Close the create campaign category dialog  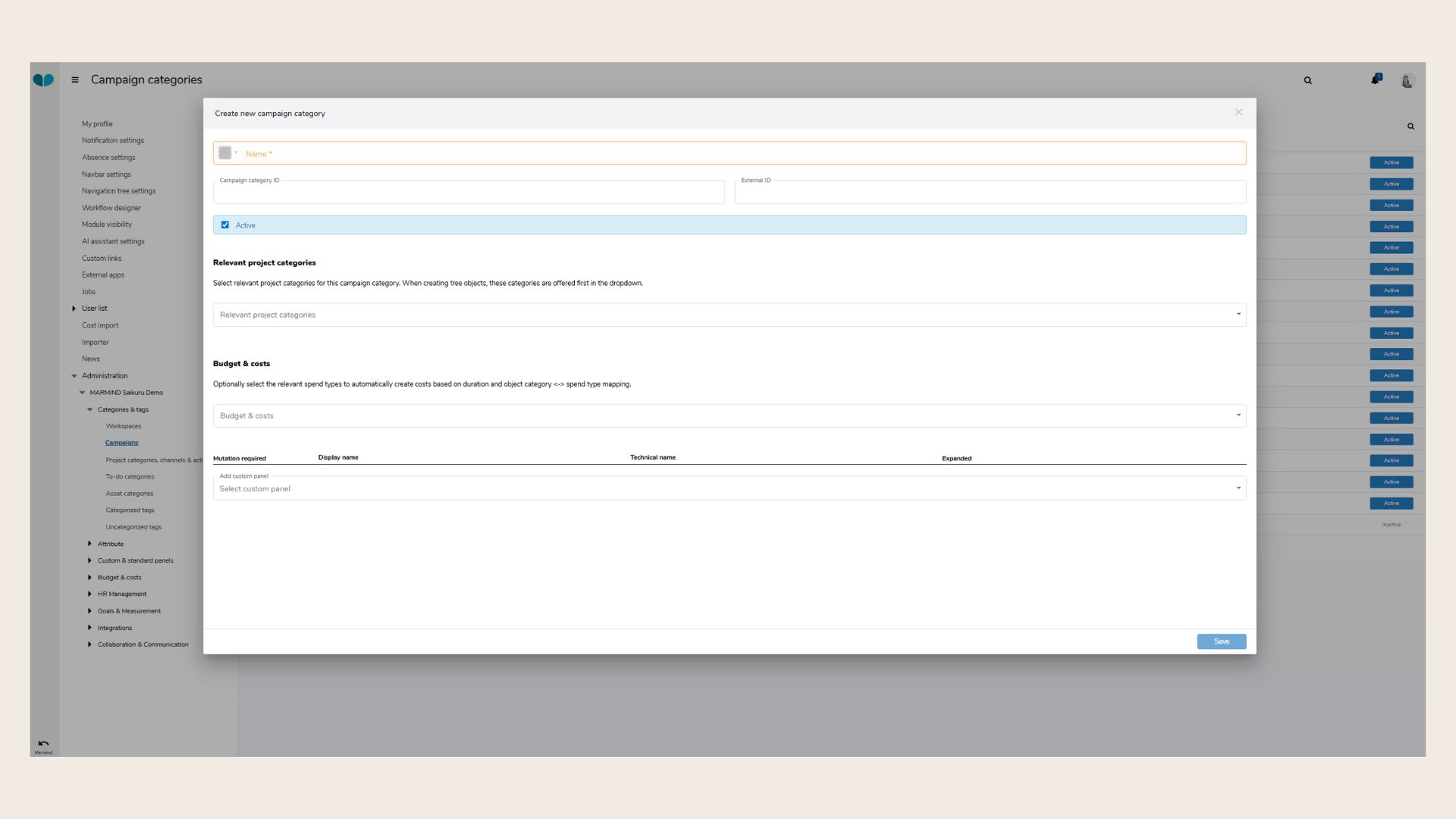1238,112
